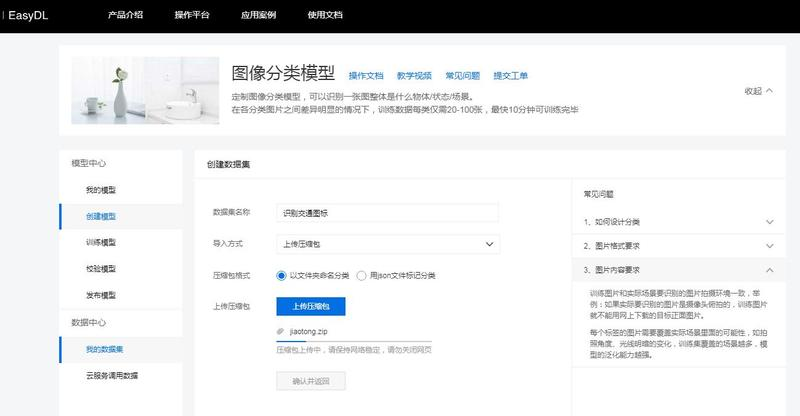Focus the 数据集名称 input field

click(x=387, y=213)
